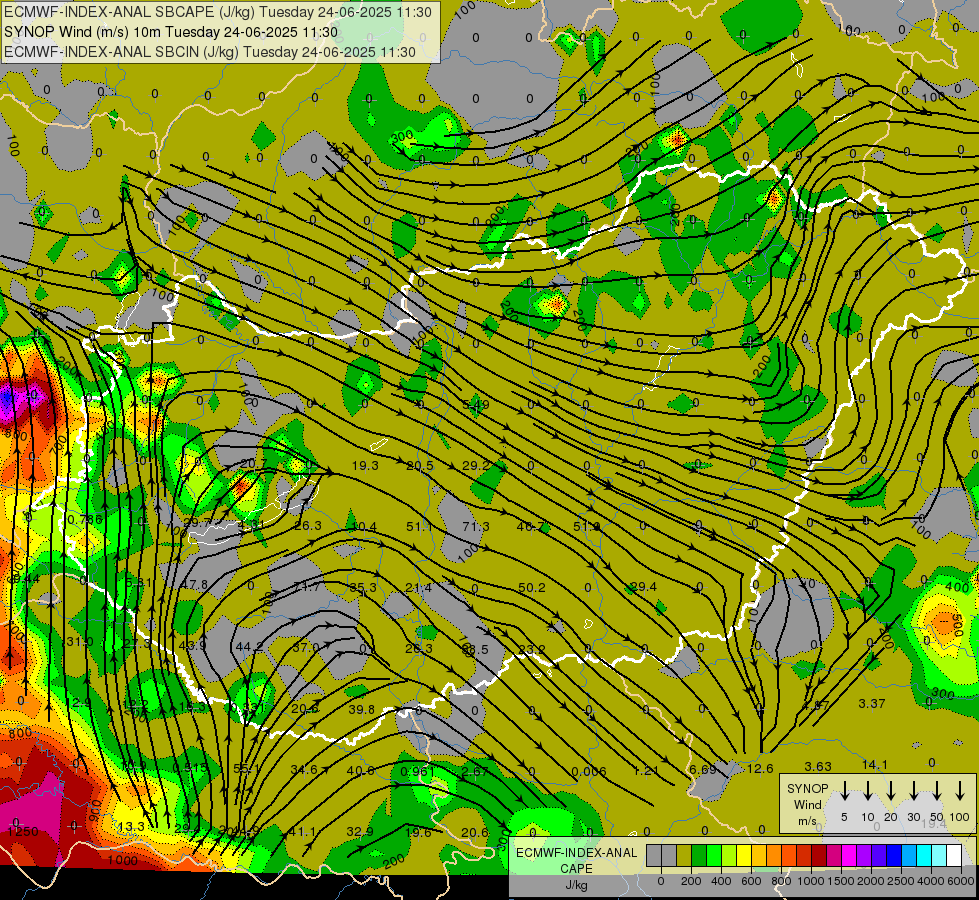Click the 30 m/s wind arrow in SYNOP legend
The image size is (979, 900).
[x=913, y=790]
